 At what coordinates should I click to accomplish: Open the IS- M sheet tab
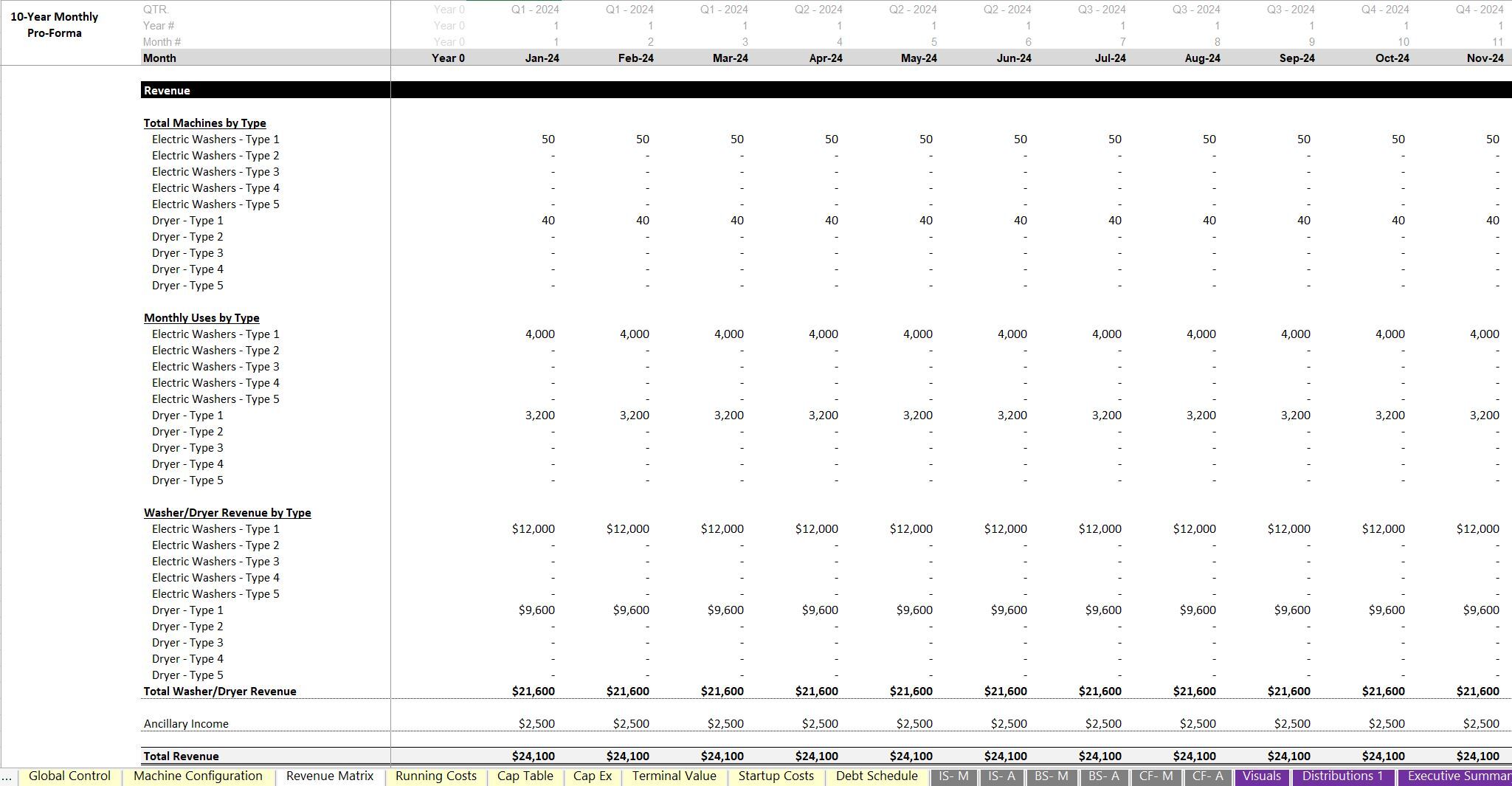point(954,776)
